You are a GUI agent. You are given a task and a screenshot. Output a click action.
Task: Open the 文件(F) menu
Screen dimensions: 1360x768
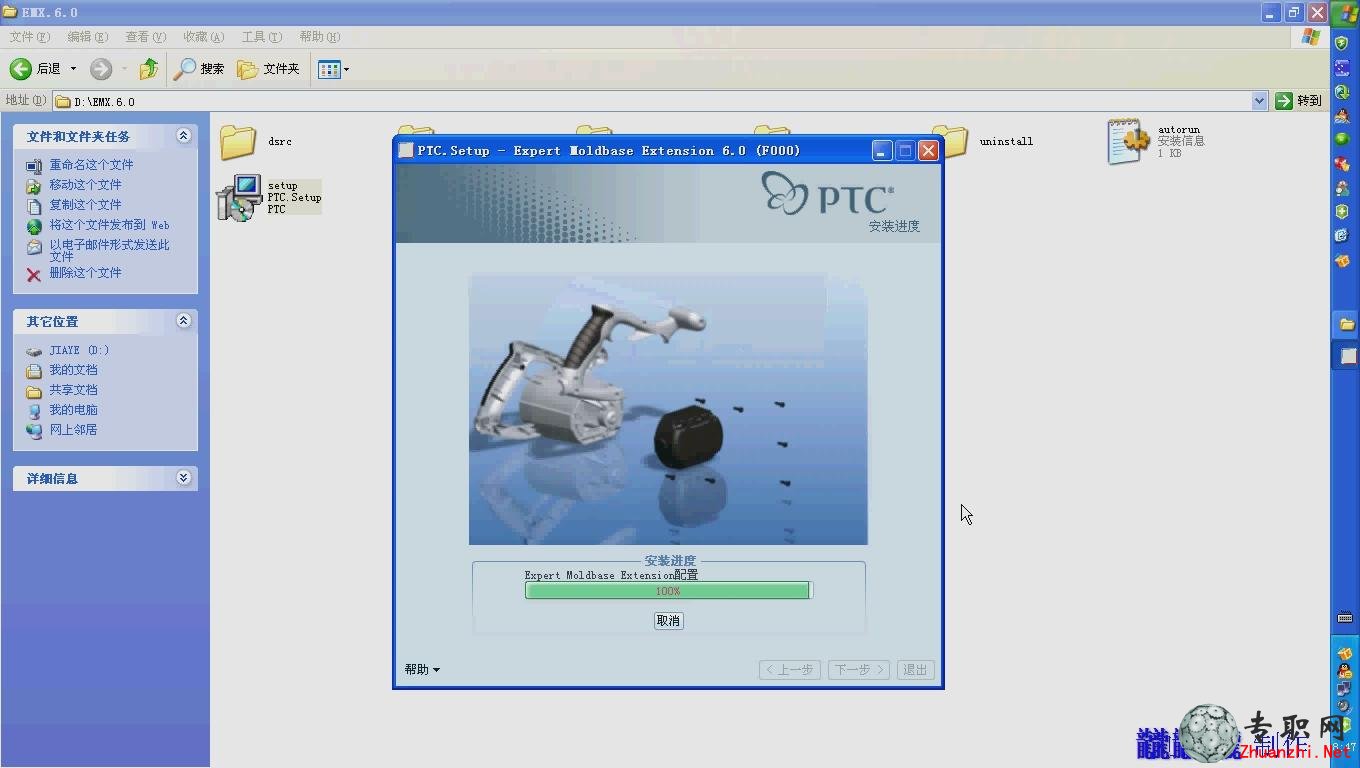coord(30,37)
